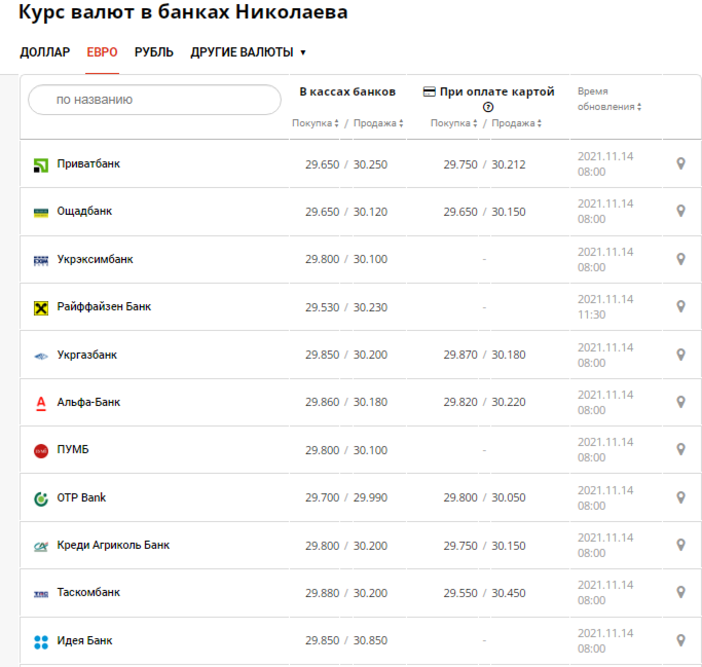Click Райффайзен Банк update time 11:30
Screen dimensions: 702x667
tap(591, 315)
